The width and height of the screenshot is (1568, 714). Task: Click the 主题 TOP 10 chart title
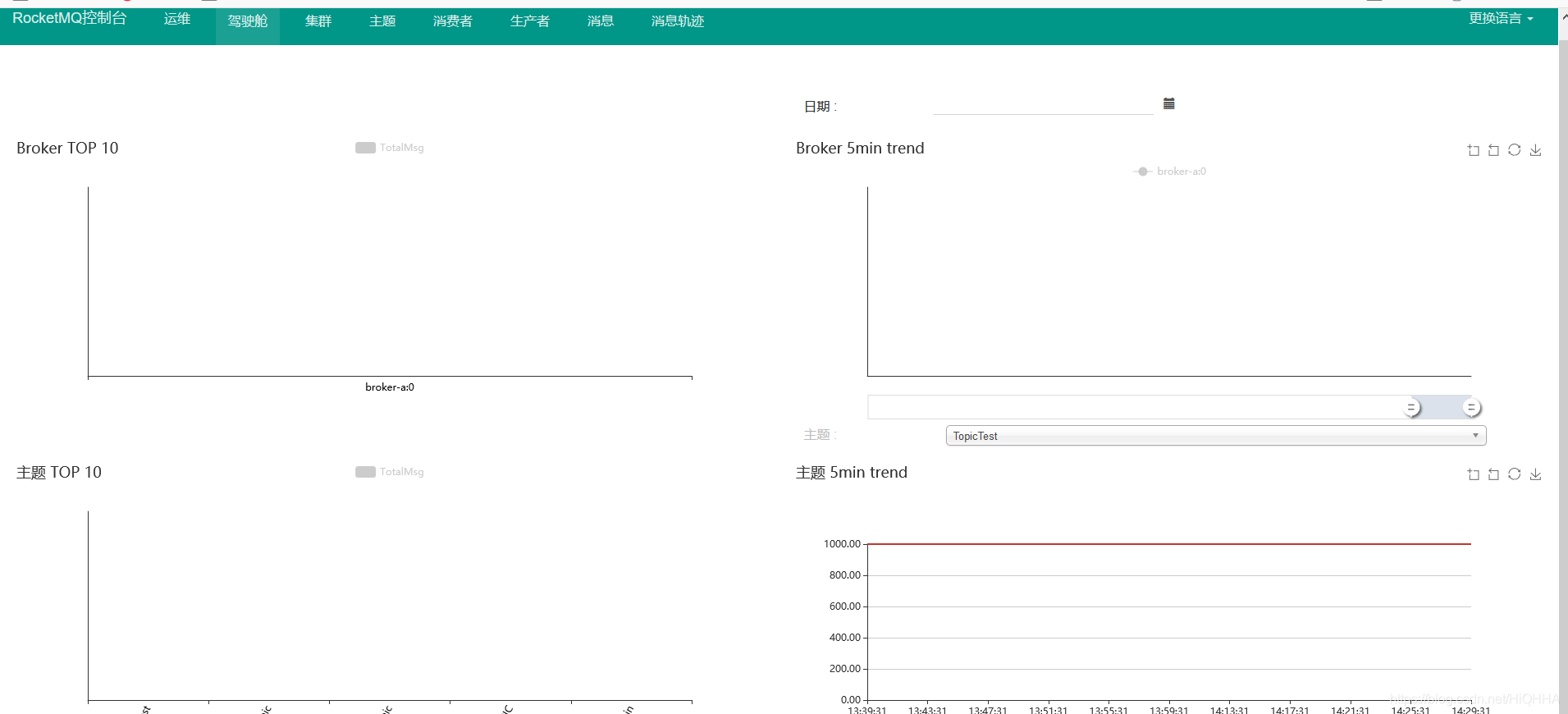click(59, 473)
